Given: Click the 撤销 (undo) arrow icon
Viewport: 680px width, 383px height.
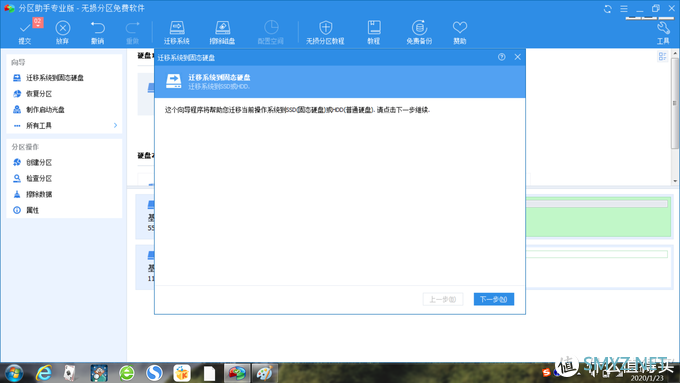Looking at the screenshot, I should coord(98,28).
